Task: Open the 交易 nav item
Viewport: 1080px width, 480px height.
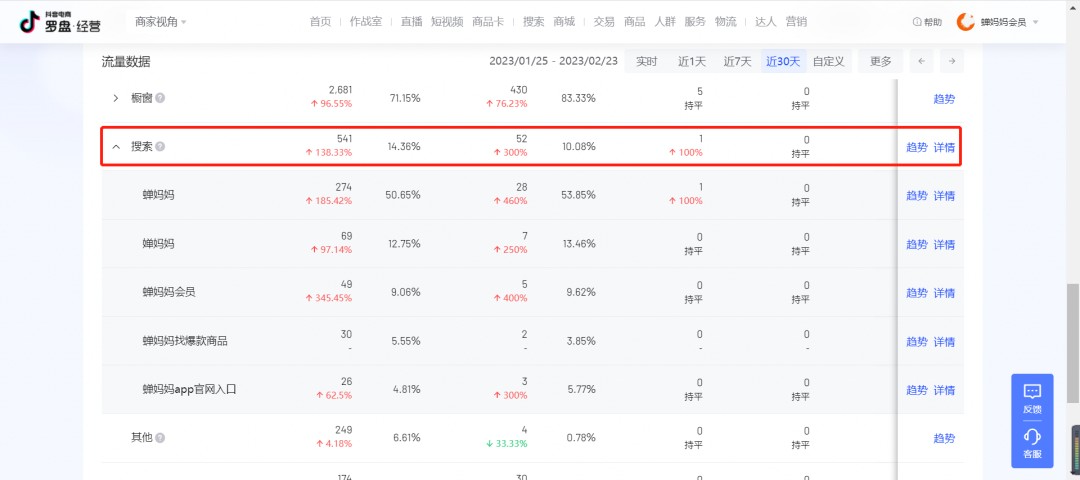Action: (x=604, y=22)
